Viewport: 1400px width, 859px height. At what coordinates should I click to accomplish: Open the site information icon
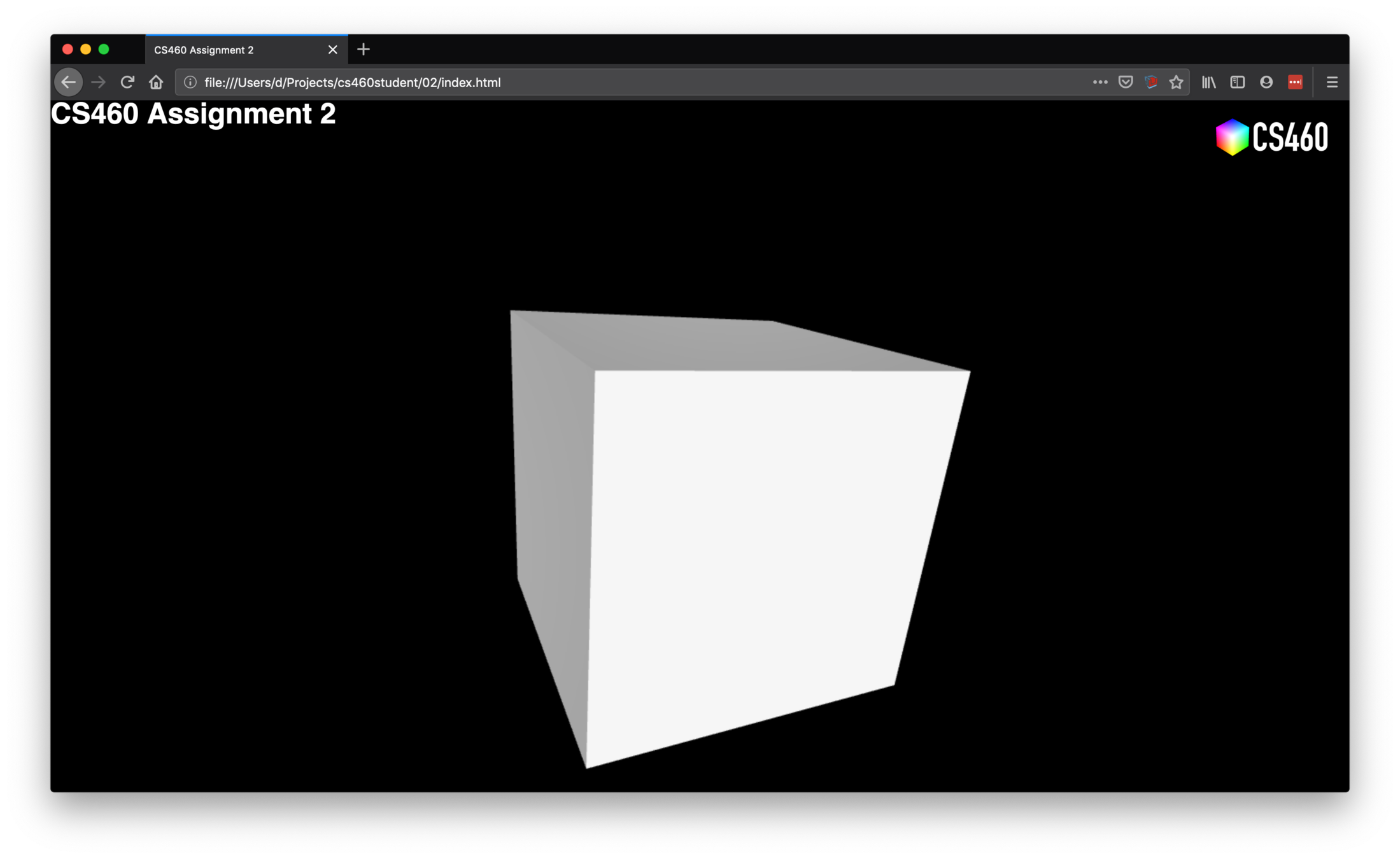pos(190,82)
